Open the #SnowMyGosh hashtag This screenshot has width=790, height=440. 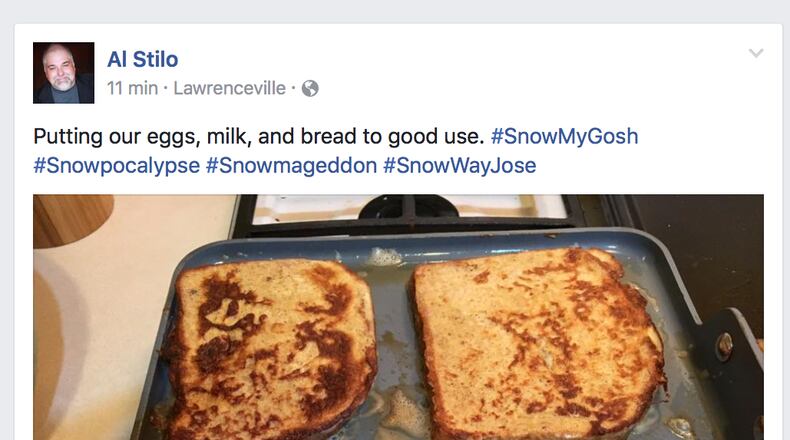pyautogui.click(x=564, y=136)
